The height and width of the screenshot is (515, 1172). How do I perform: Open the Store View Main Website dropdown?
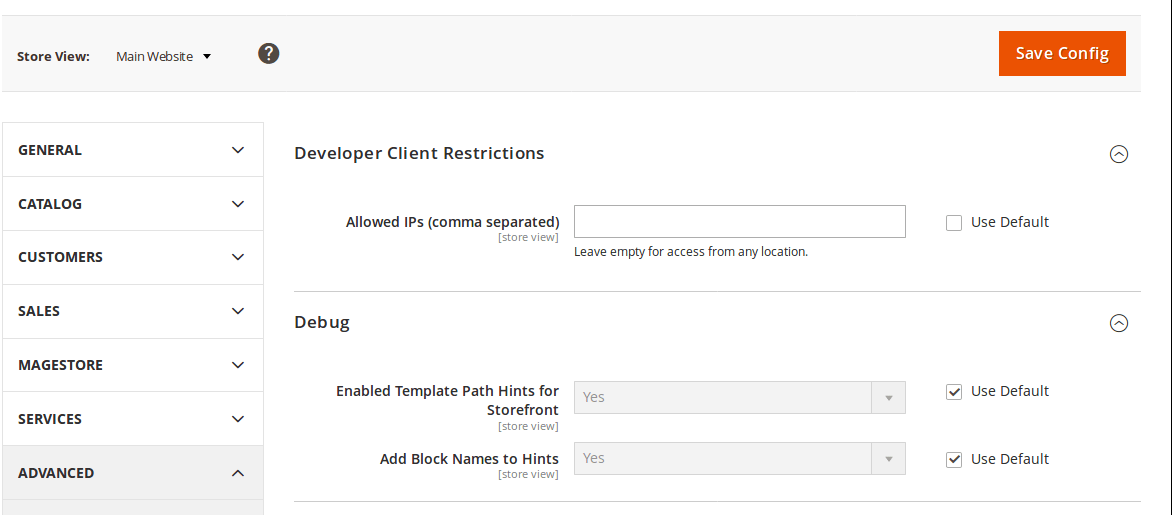(x=164, y=57)
